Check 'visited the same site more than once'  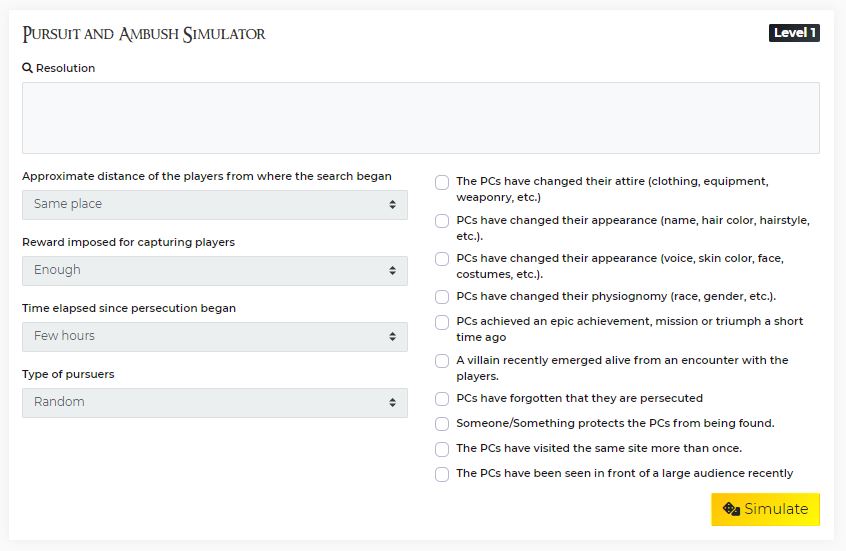(x=442, y=449)
